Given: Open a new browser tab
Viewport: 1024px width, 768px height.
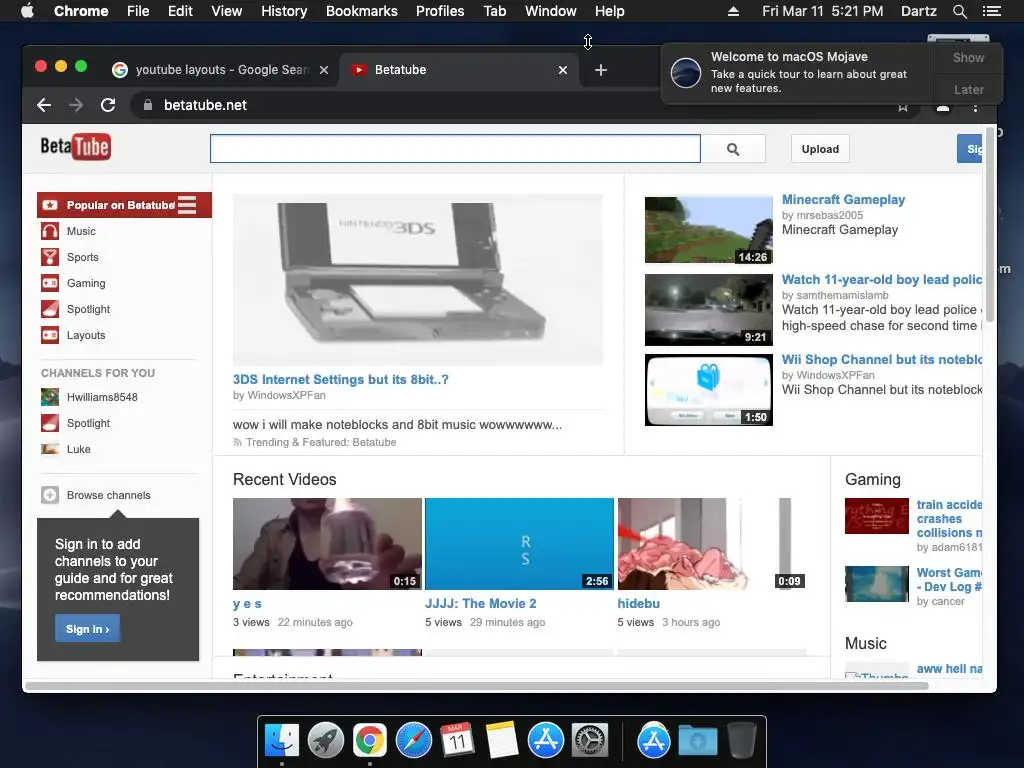Looking at the screenshot, I should pyautogui.click(x=601, y=70).
